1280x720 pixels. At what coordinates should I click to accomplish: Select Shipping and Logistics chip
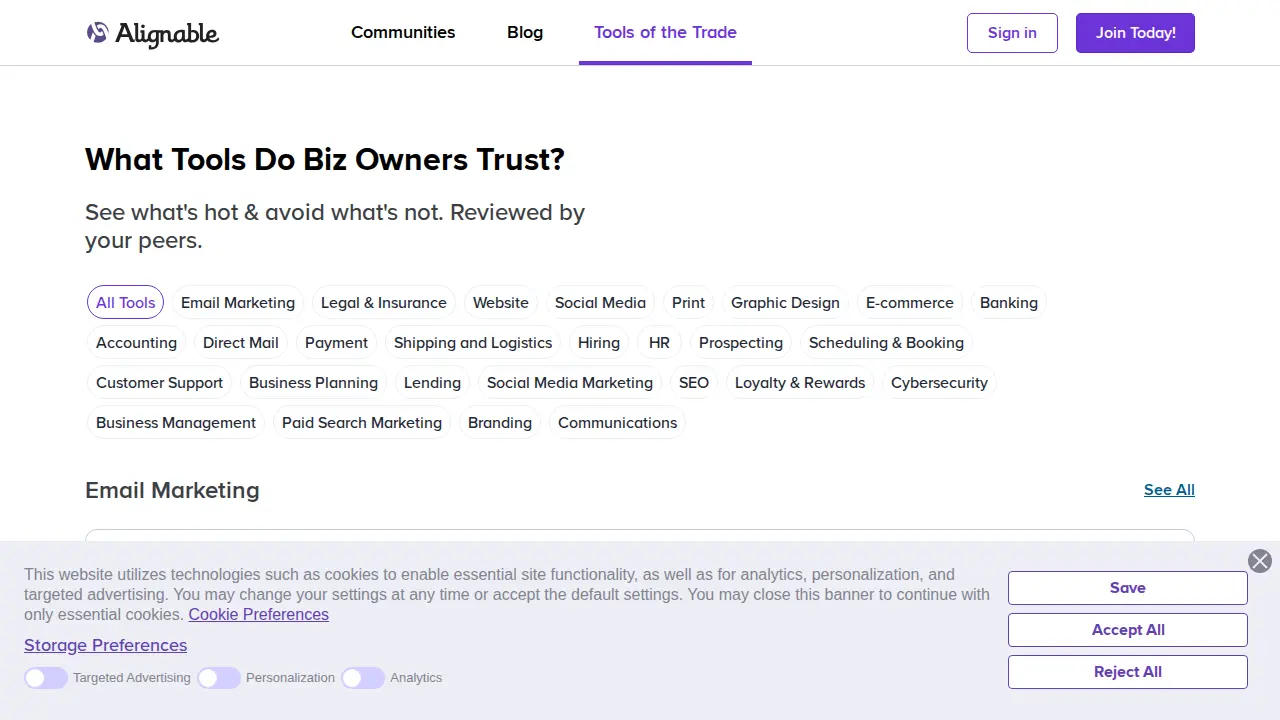[473, 342]
